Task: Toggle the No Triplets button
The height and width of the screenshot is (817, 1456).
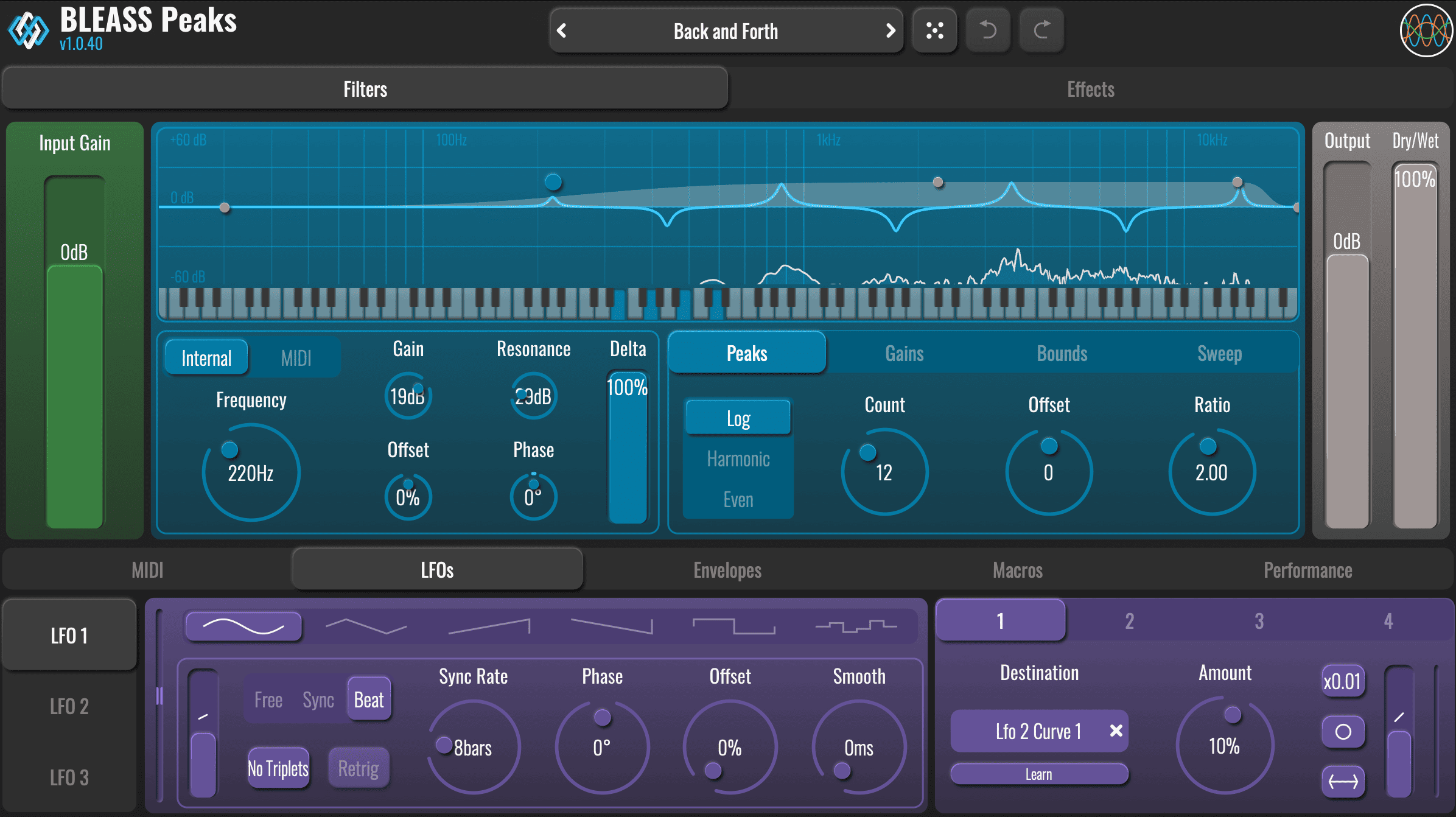Action: click(x=278, y=768)
